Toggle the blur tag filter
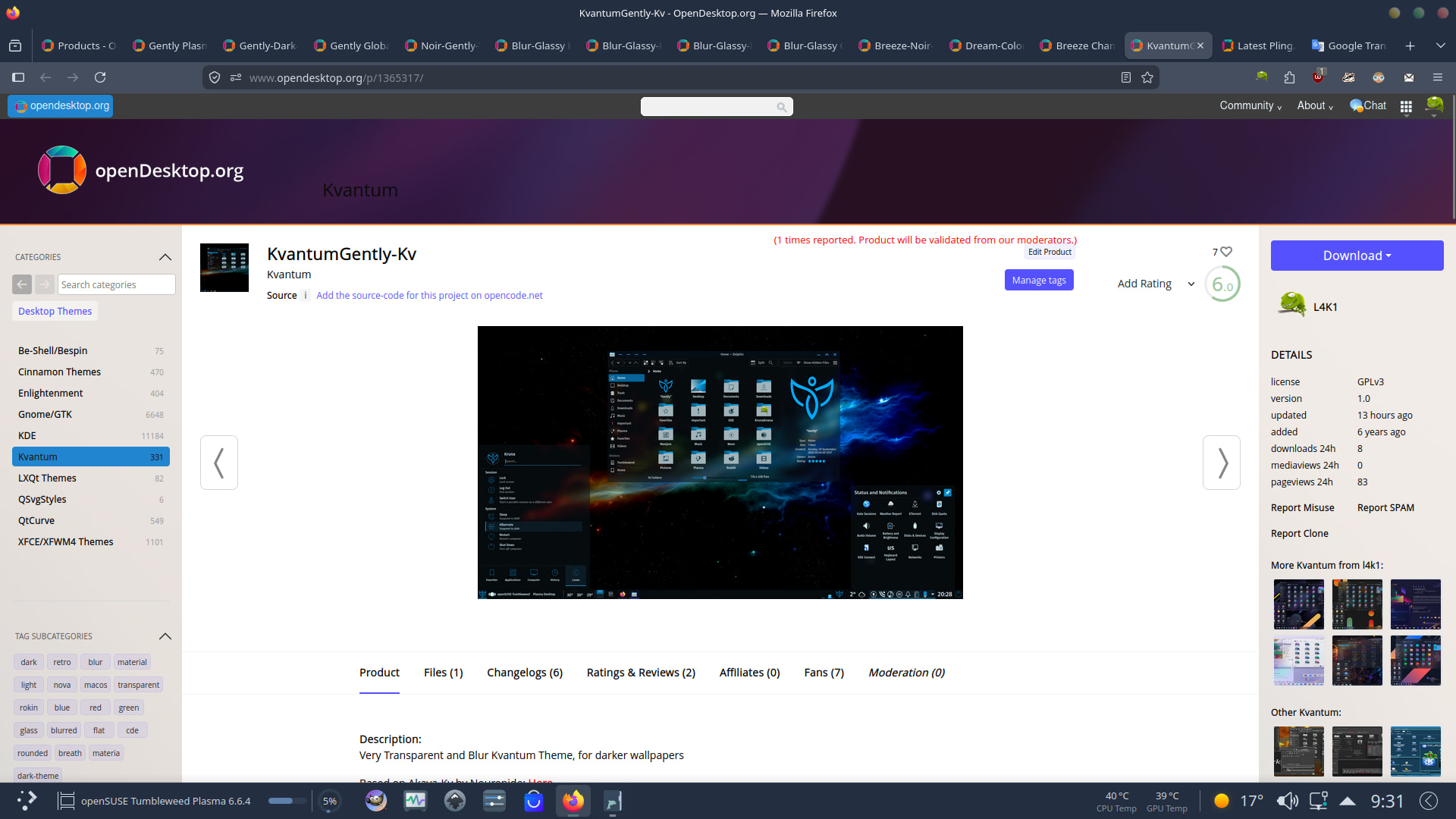 tap(95, 662)
